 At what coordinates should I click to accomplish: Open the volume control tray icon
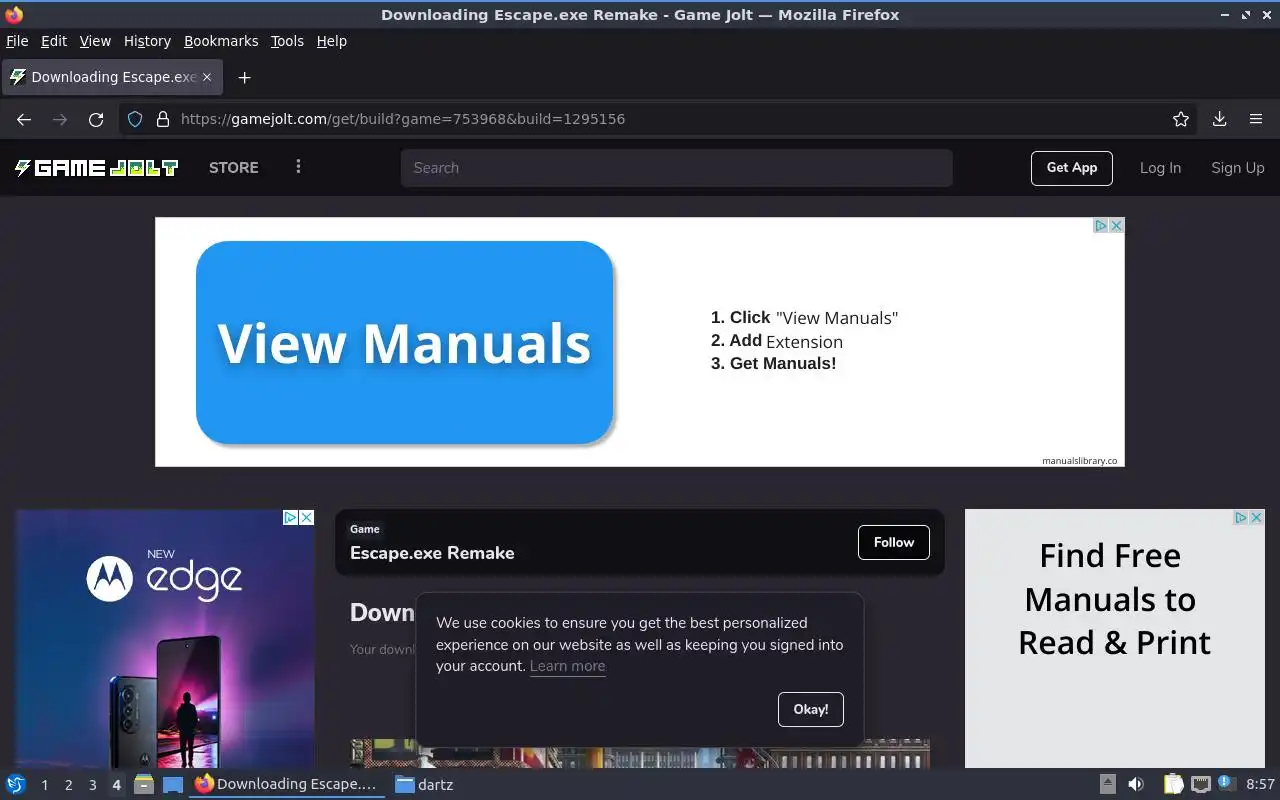pyautogui.click(x=1136, y=784)
